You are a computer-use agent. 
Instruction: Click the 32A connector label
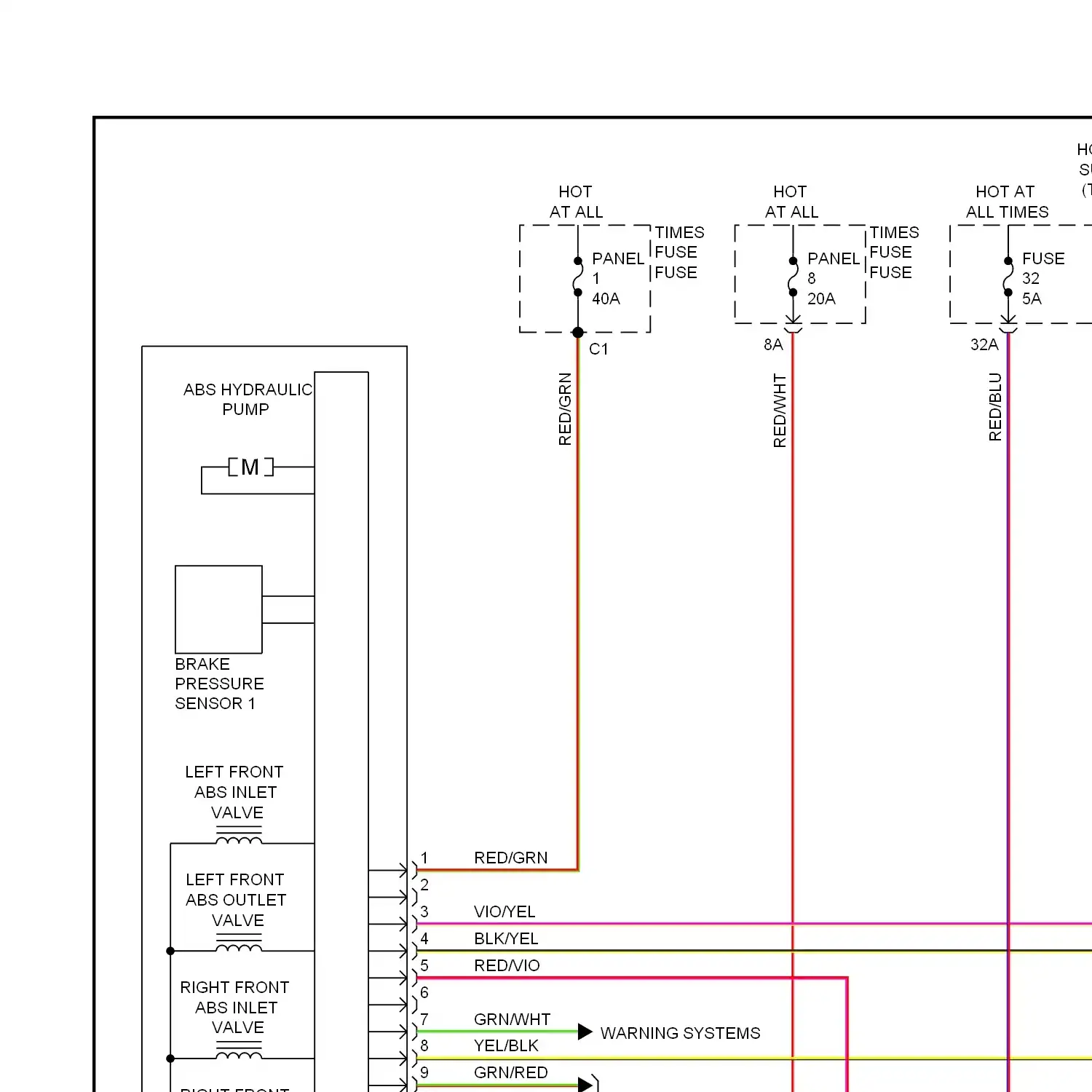pos(984,344)
